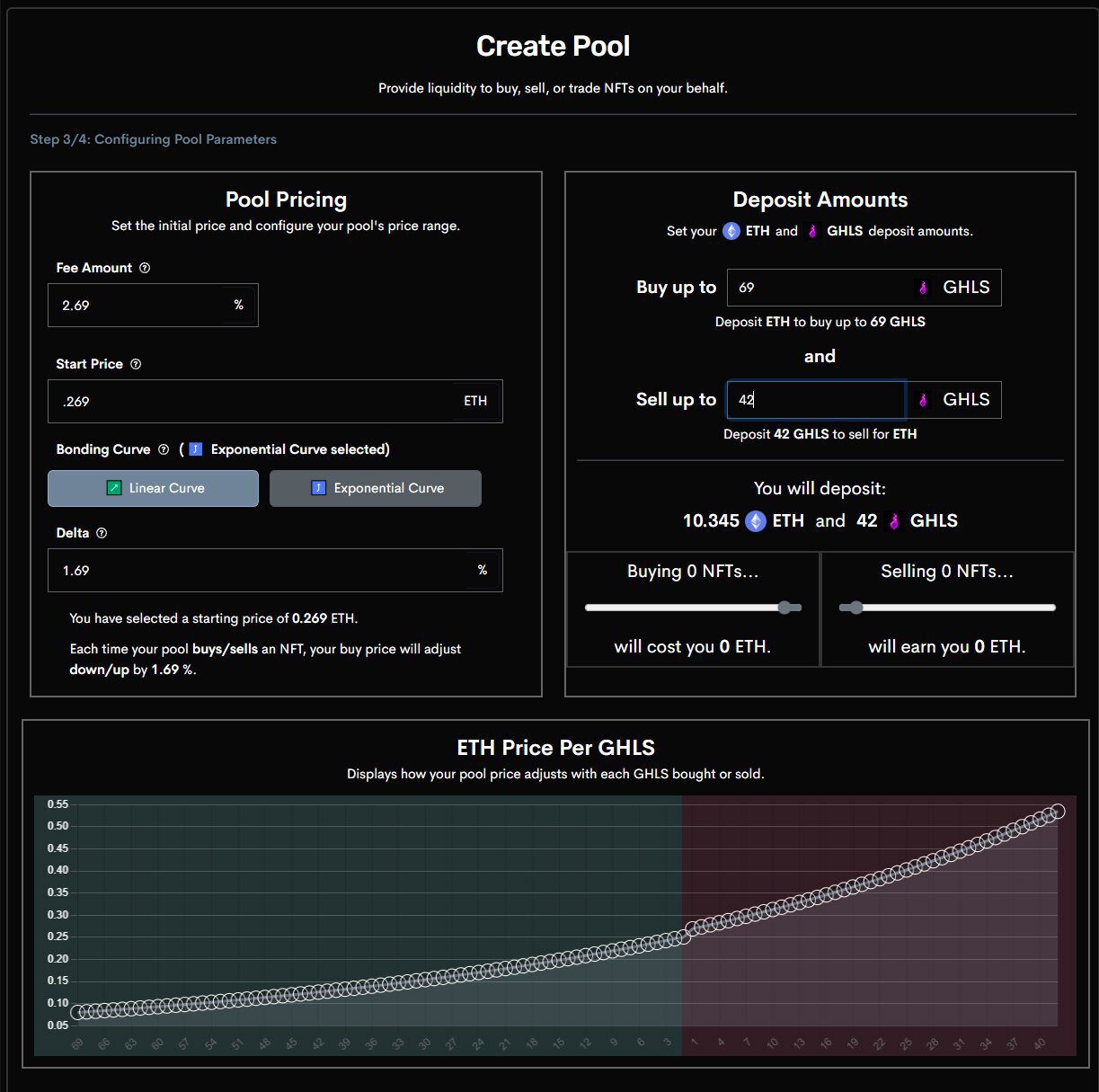Click the Buy up to amount field

click(818, 288)
